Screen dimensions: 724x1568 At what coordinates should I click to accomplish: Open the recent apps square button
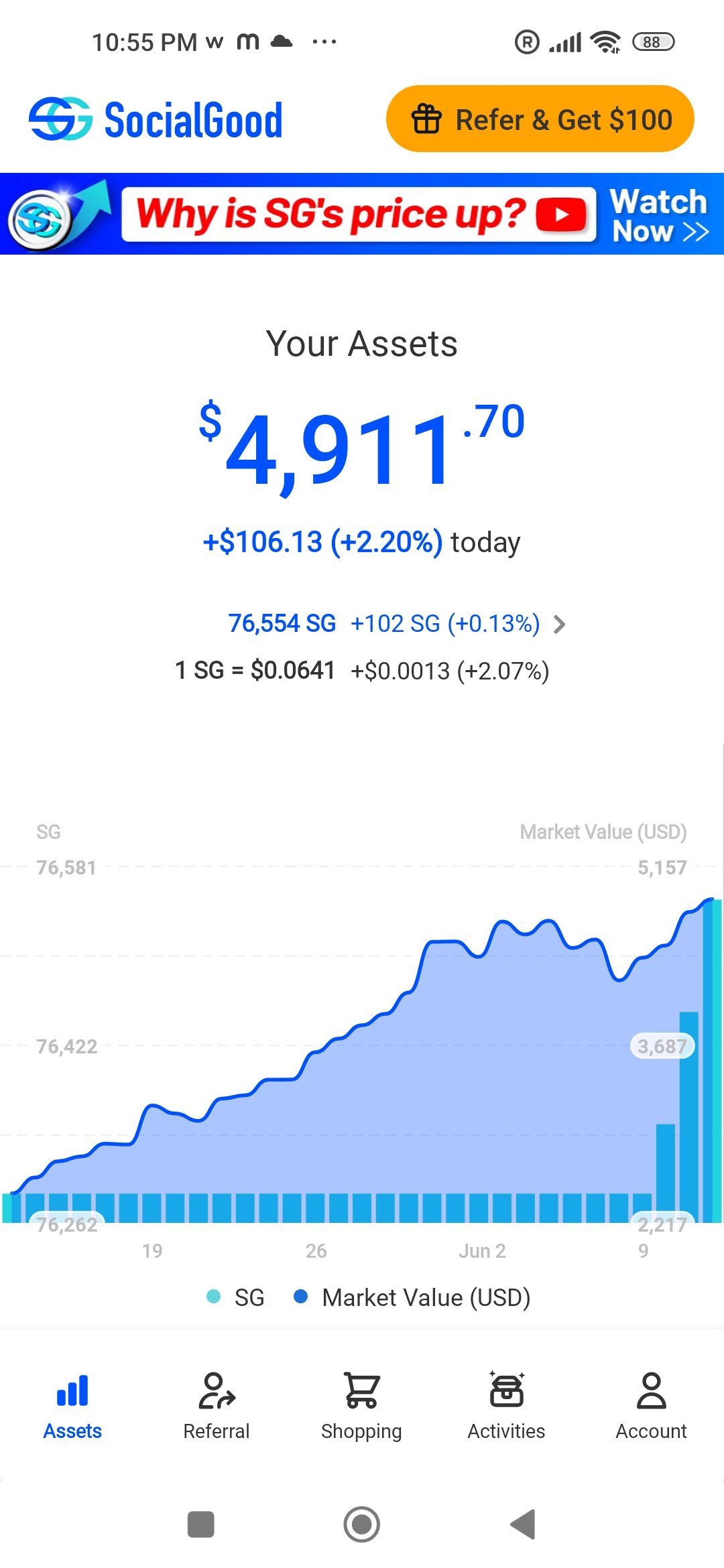201,1524
